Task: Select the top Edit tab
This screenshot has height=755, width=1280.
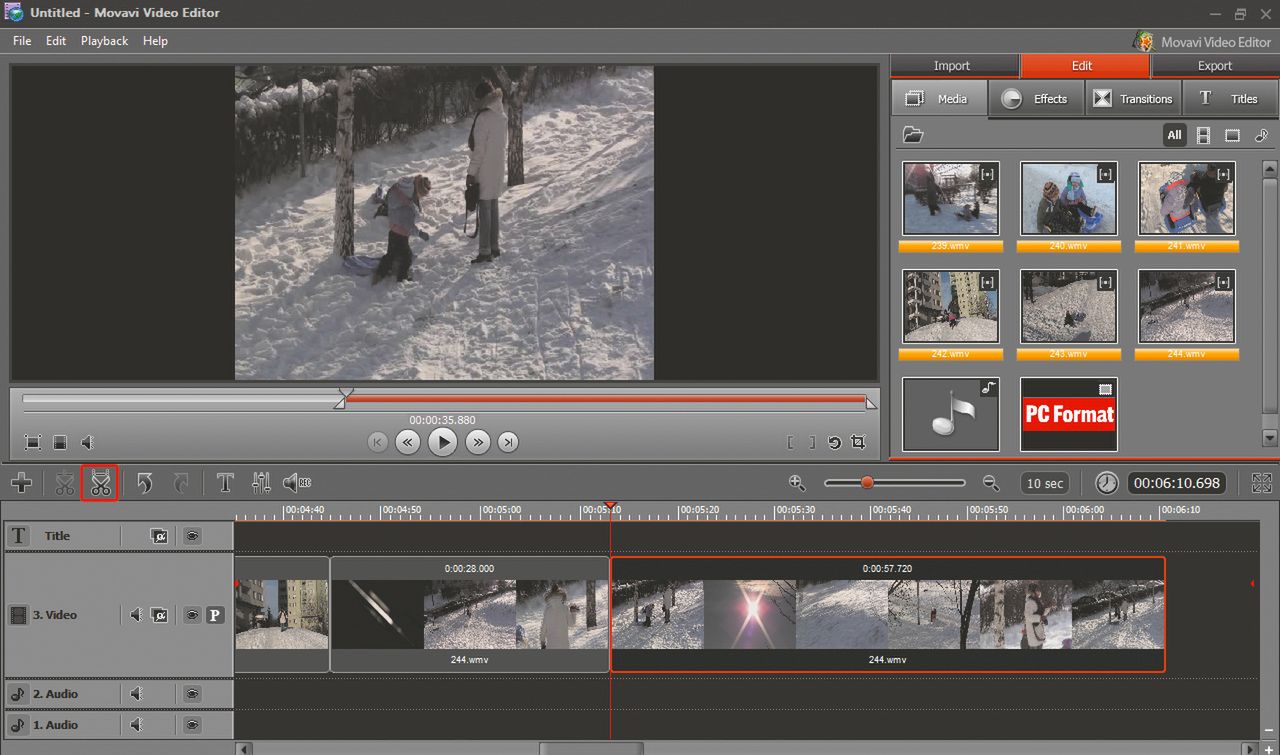Action: pos(1083,66)
